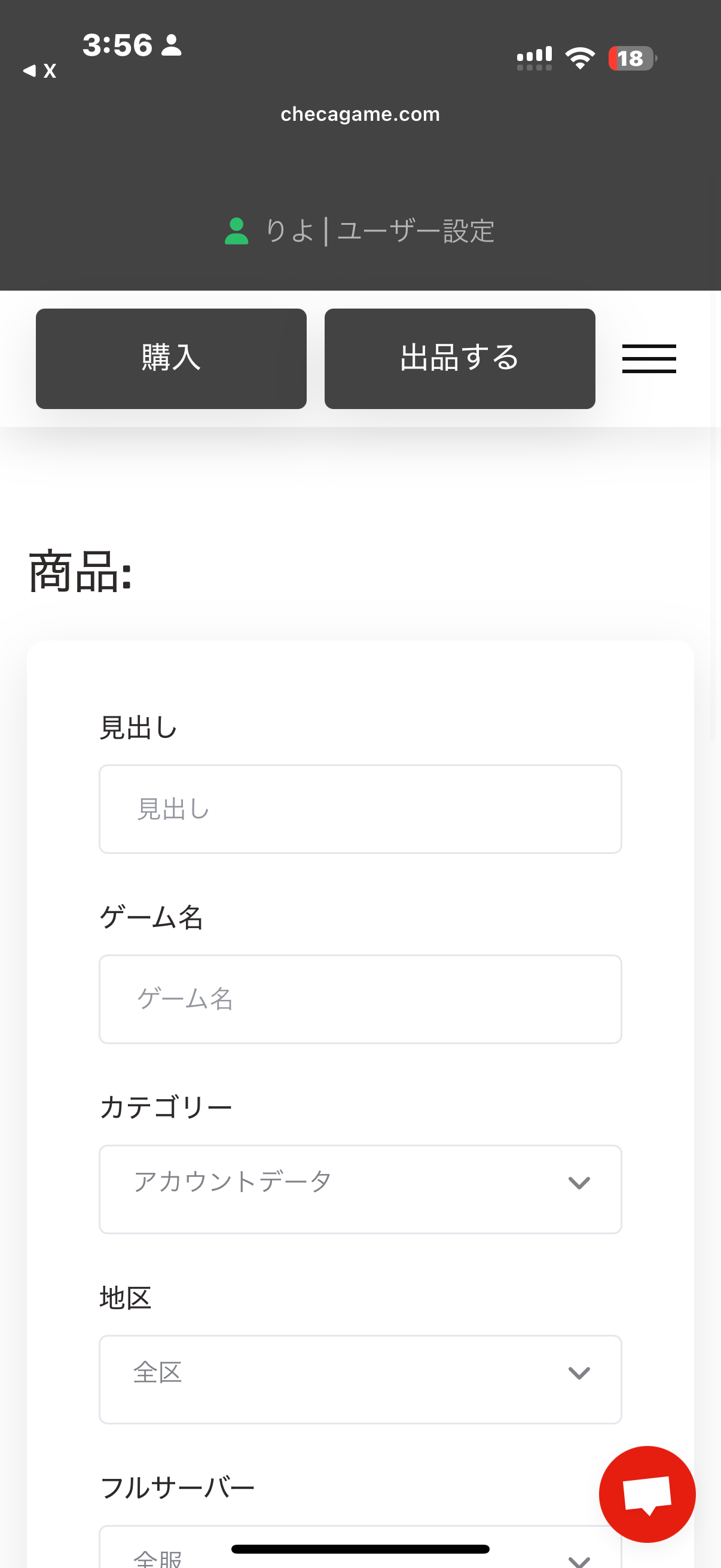Tap the back arrow to X app
721x1568 pixels.
click(39, 71)
